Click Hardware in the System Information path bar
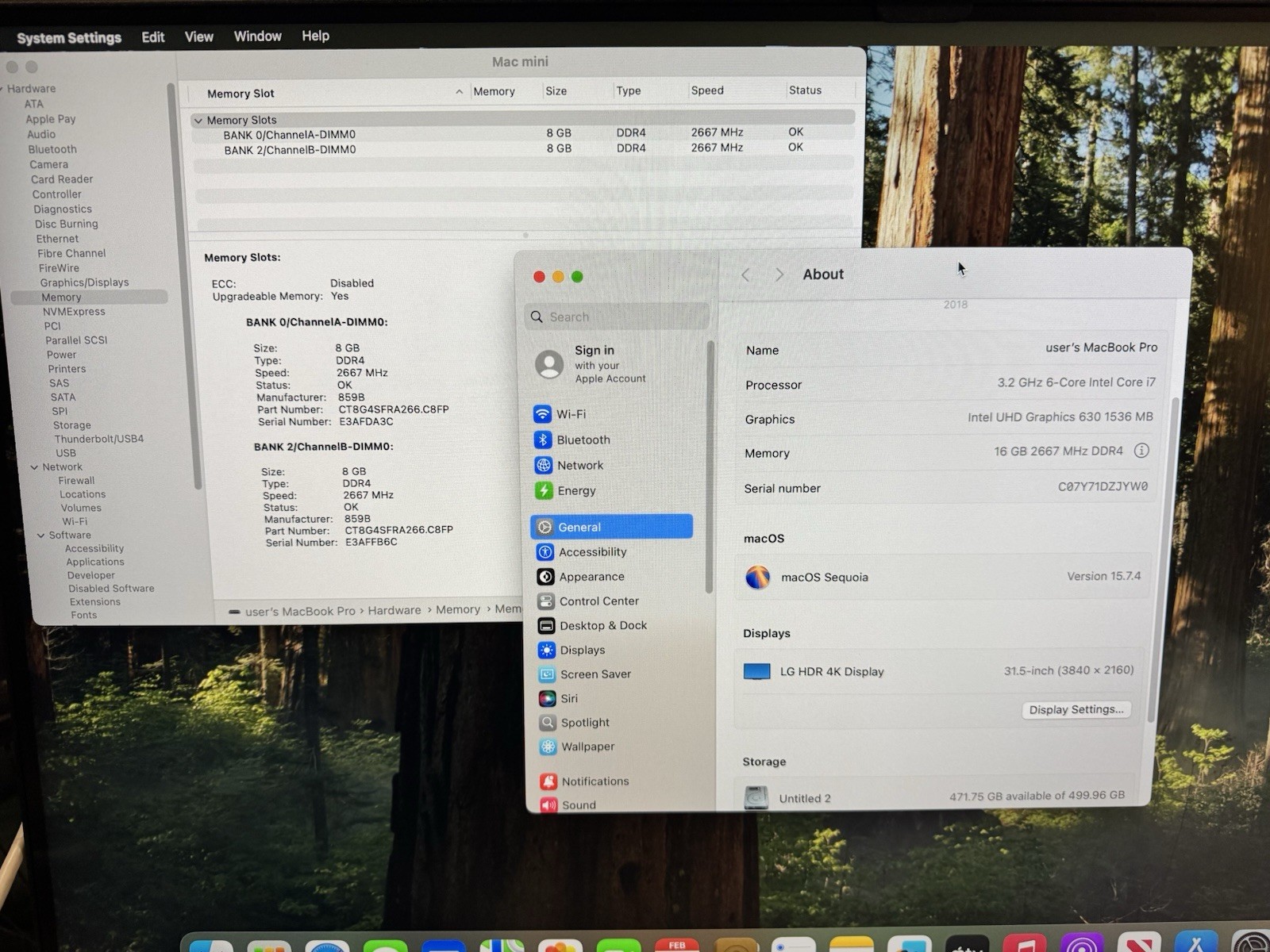This screenshot has width=1270, height=952. pyautogui.click(x=394, y=610)
